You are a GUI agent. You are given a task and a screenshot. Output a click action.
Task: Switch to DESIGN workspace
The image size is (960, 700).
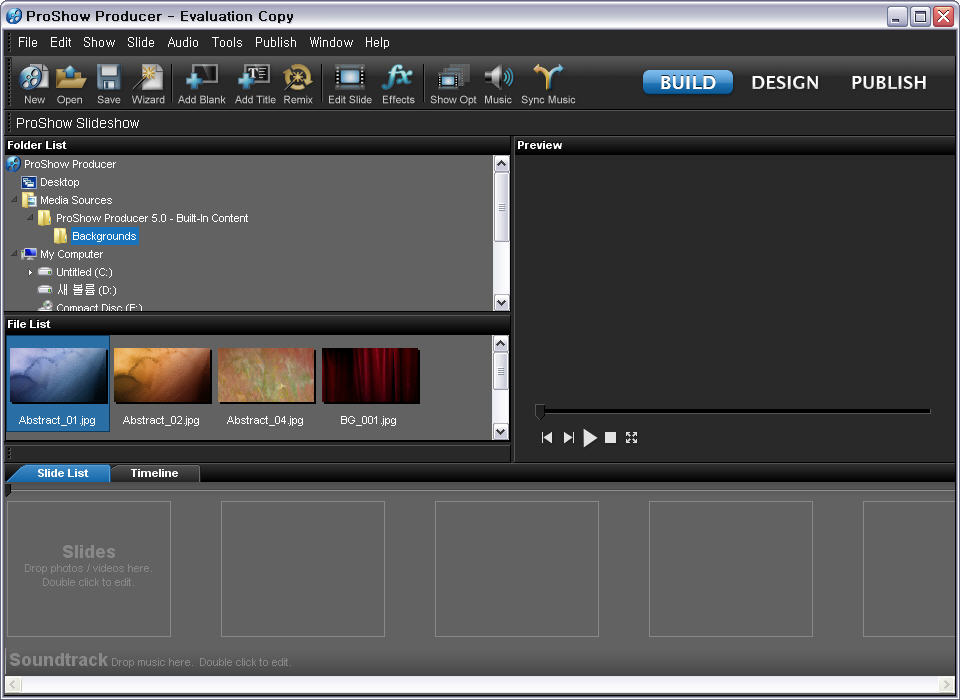tap(785, 82)
